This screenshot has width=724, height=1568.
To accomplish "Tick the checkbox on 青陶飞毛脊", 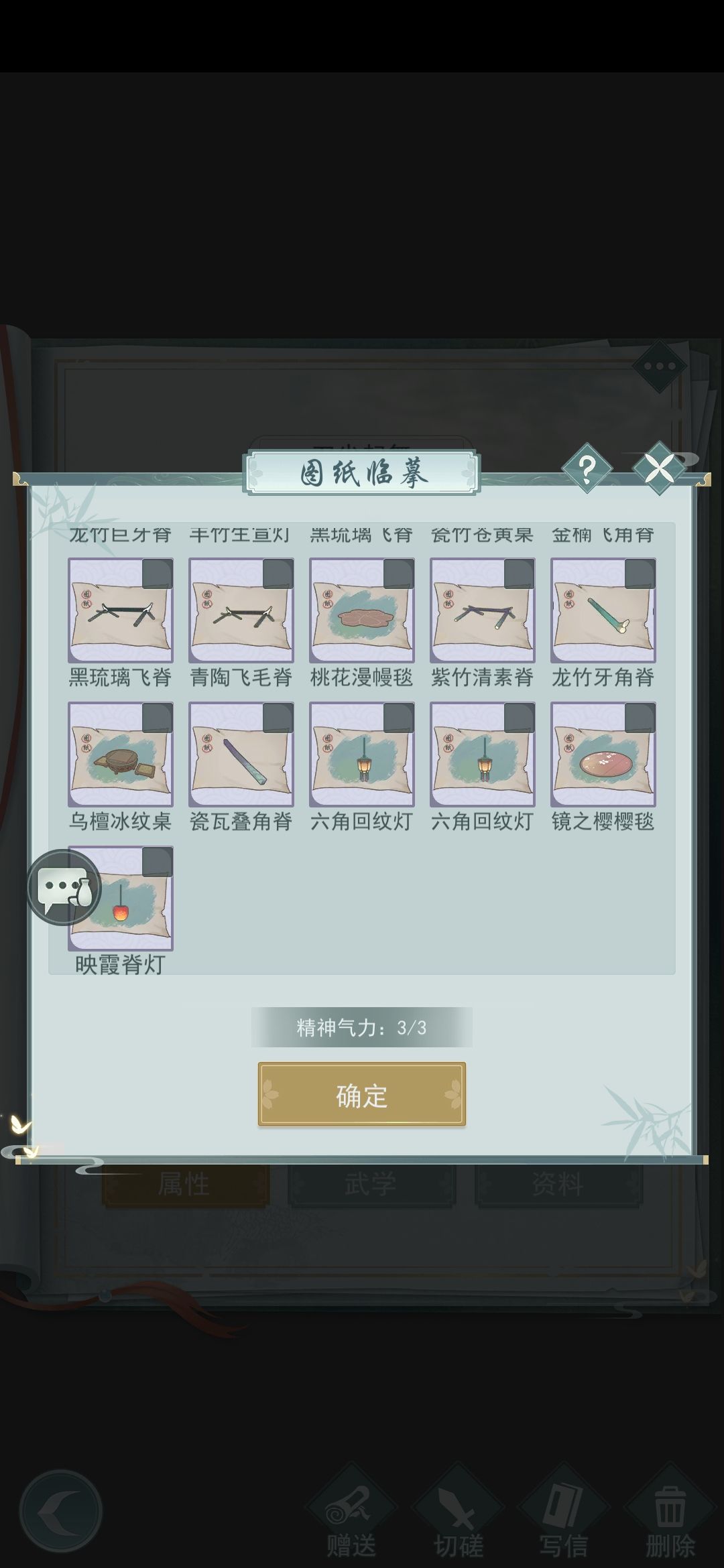I will point(278,574).
